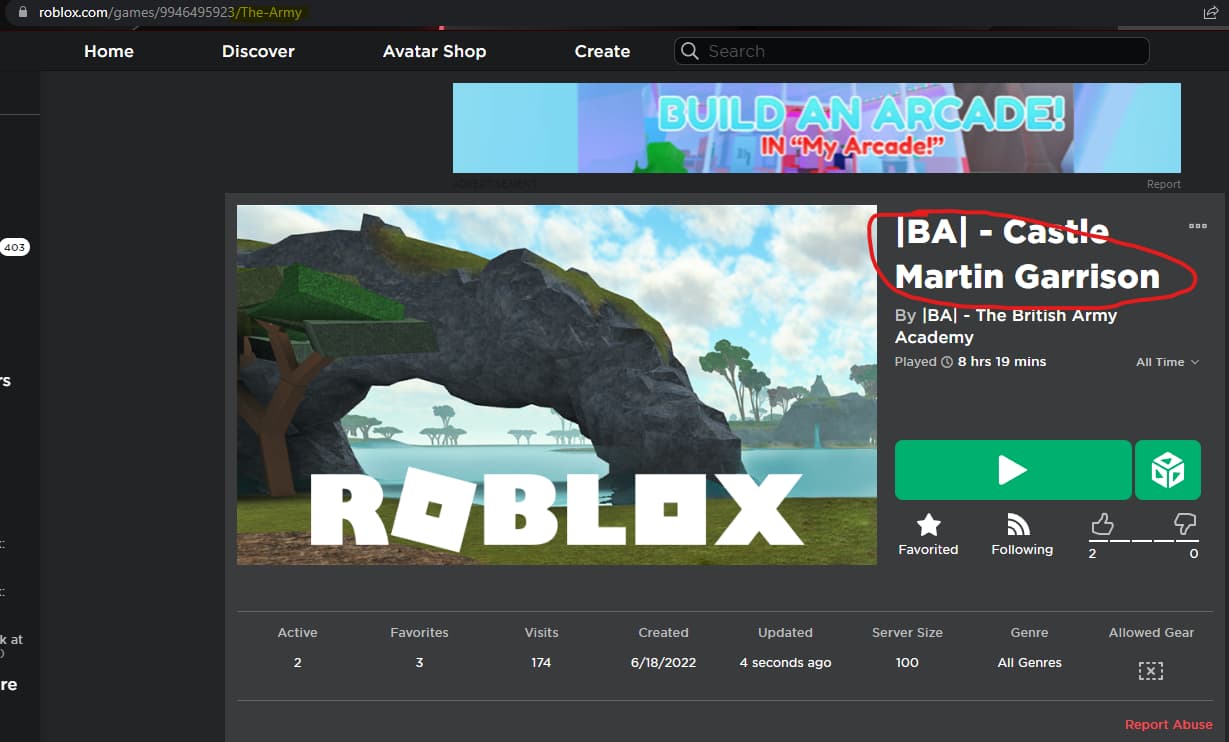This screenshot has width=1229, height=742.
Task: Click the thumbs up like icon
Action: 1102,524
